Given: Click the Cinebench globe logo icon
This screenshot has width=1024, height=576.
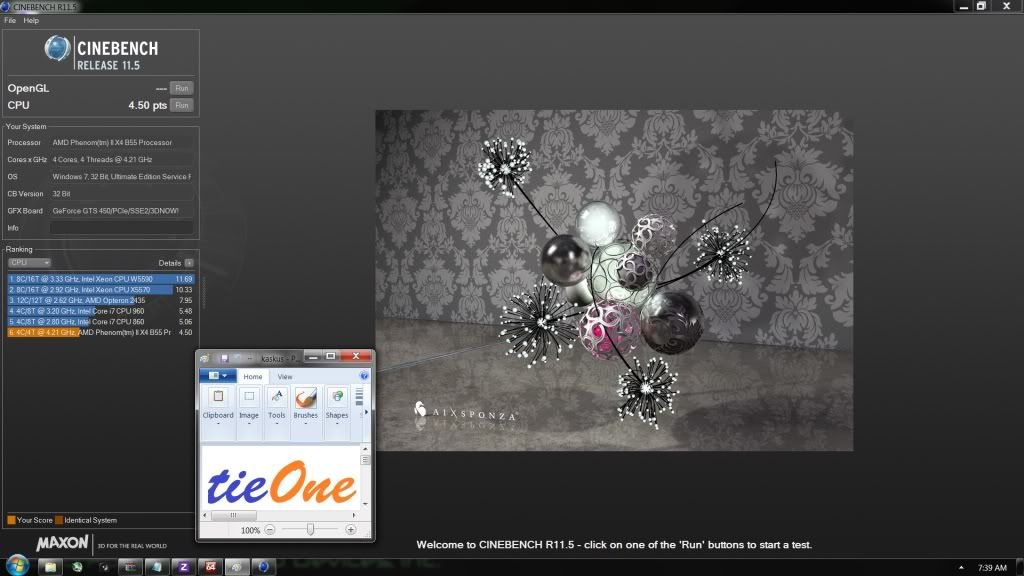Looking at the screenshot, I should (57, 48).
